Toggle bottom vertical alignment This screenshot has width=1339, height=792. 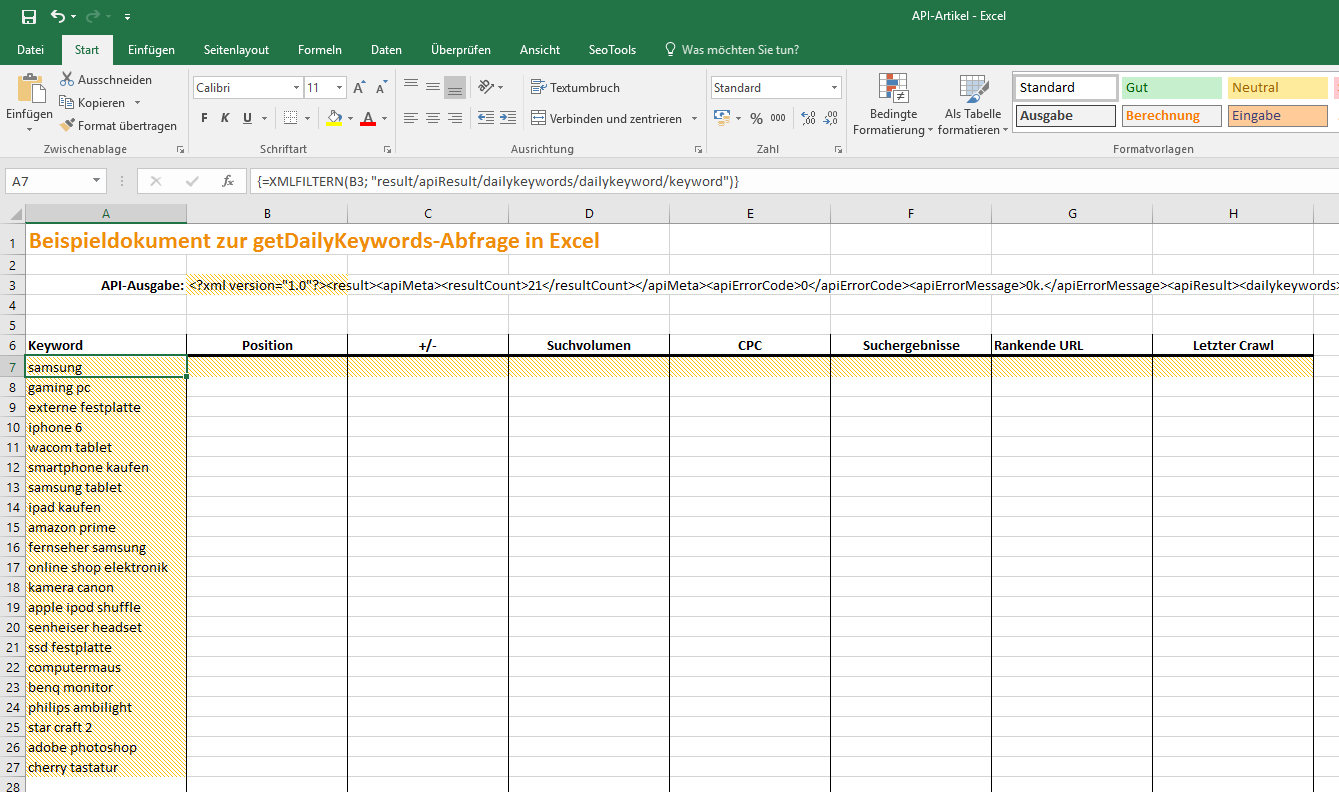pyautogui.click(x=455, y=87)
